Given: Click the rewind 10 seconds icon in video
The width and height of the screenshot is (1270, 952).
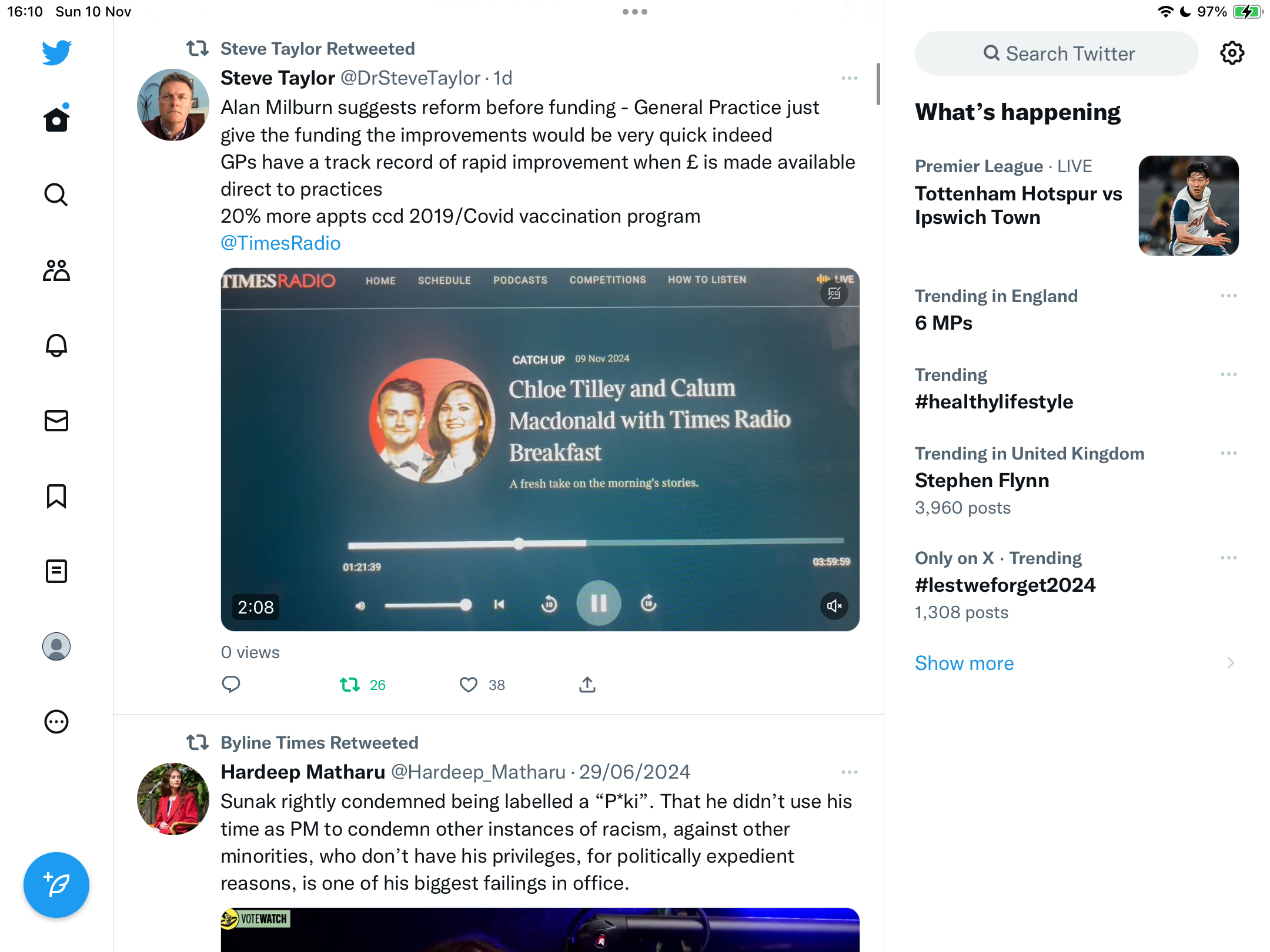Looking at the screenshot, I should point(549,604).
